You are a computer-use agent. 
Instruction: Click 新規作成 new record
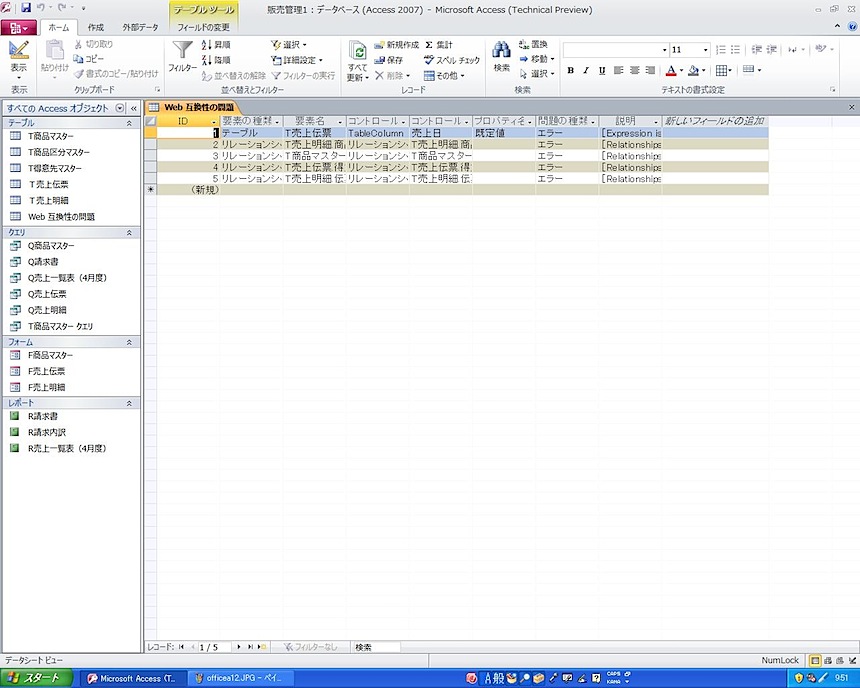pyautogui.click(x=397, y=45)
